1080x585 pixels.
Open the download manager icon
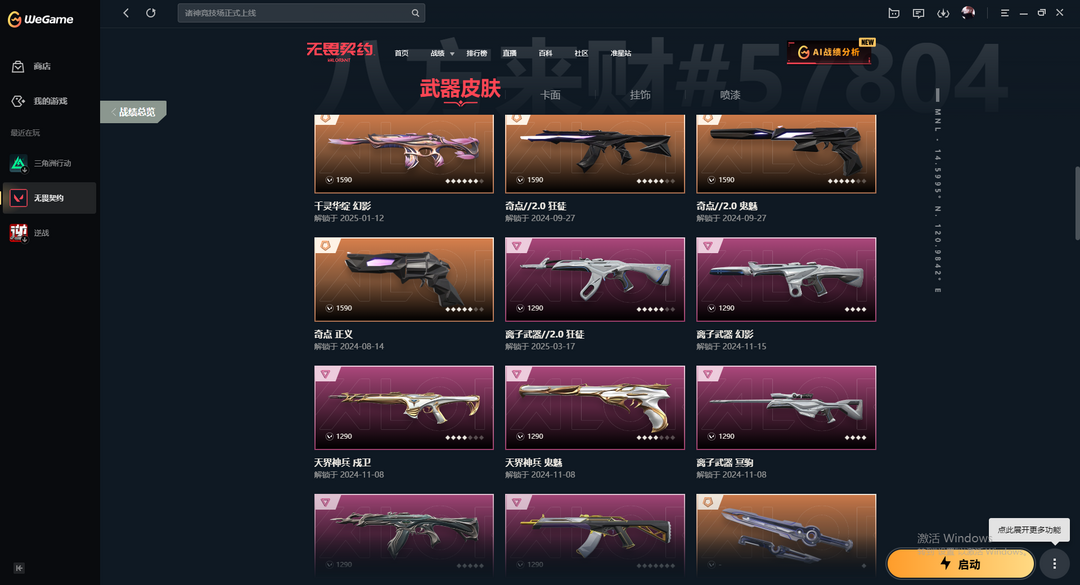point(943,13)
